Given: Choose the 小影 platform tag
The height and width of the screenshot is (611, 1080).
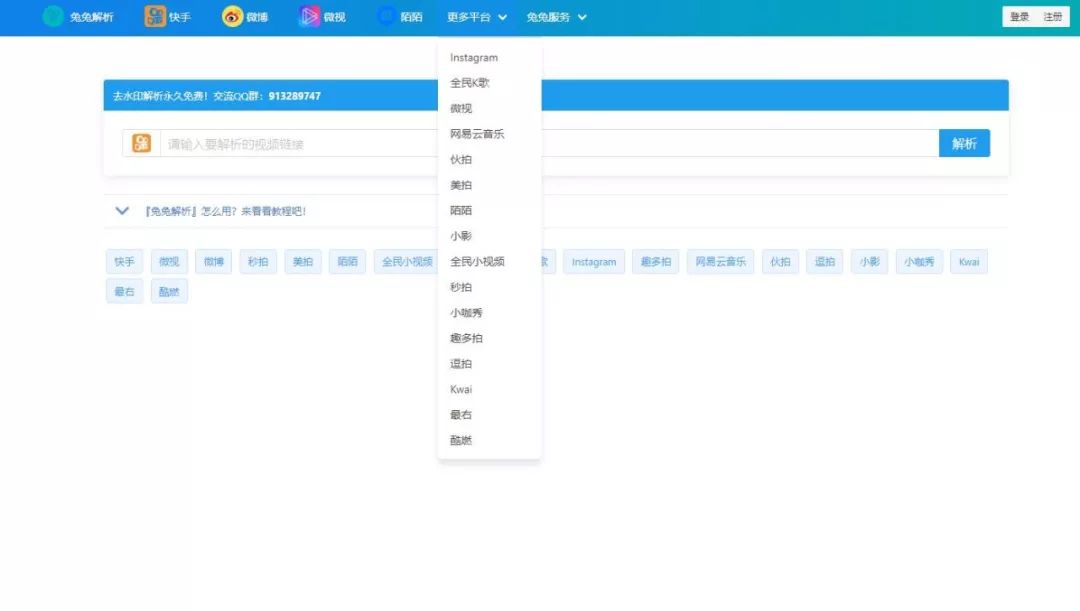Looking at the screenshot, I should click(869, 262).
